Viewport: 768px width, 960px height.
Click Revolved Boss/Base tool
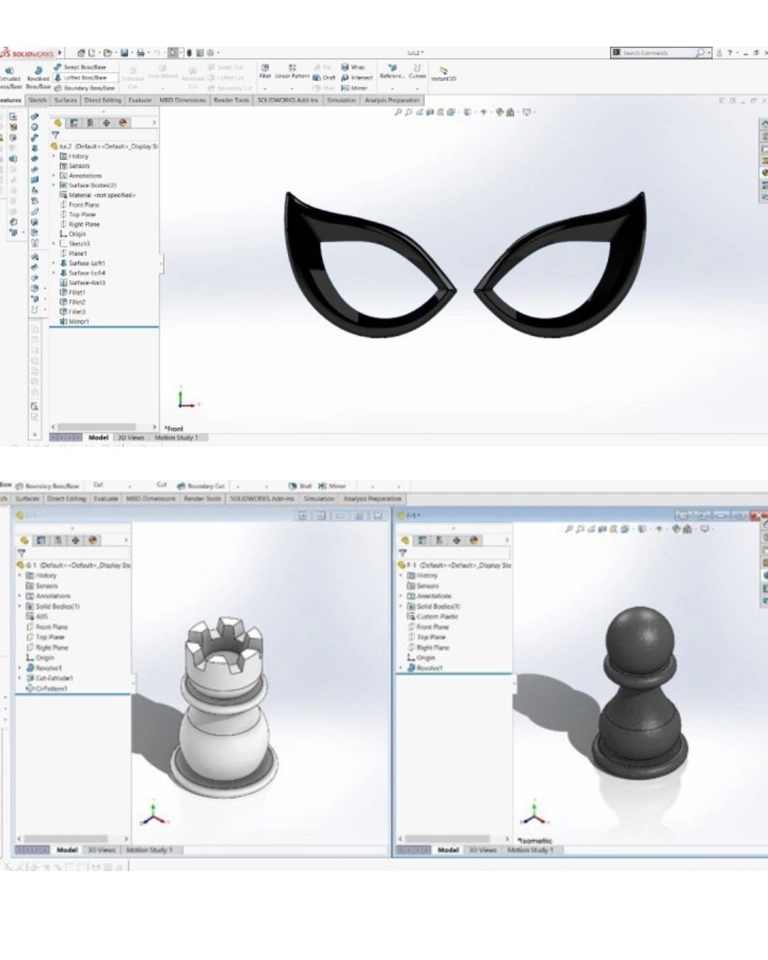pos(38,78)
